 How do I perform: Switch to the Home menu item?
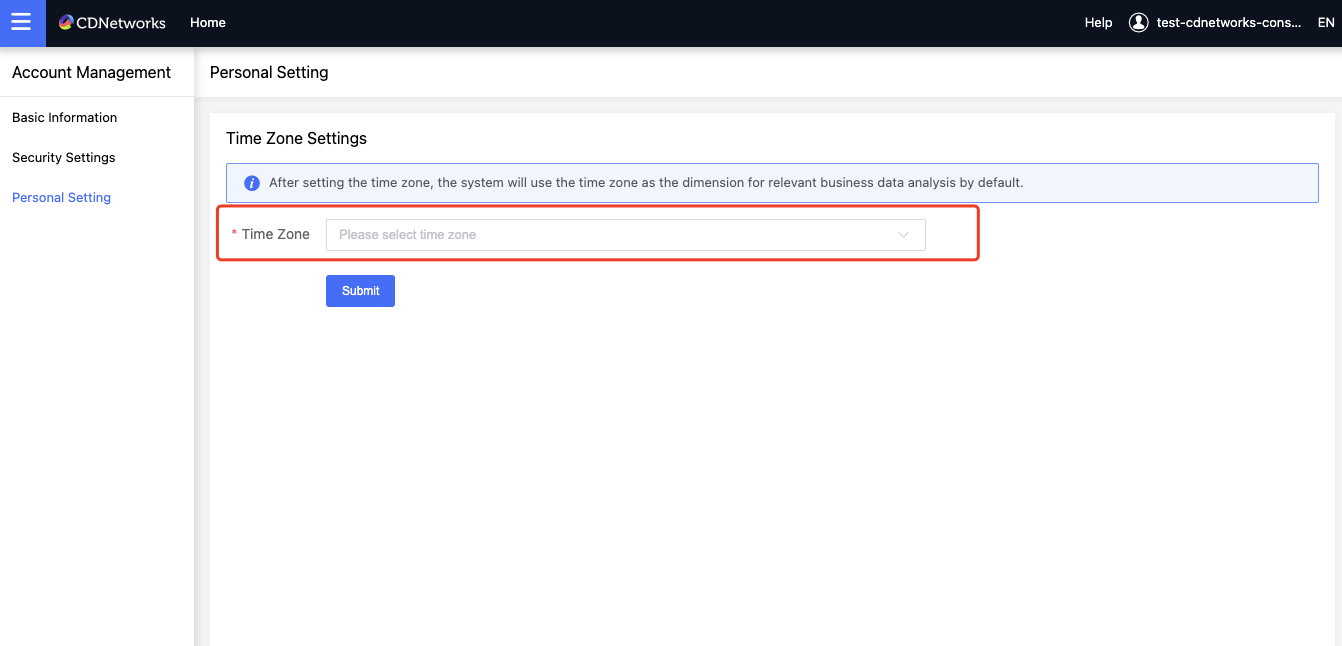click(207, 22)
